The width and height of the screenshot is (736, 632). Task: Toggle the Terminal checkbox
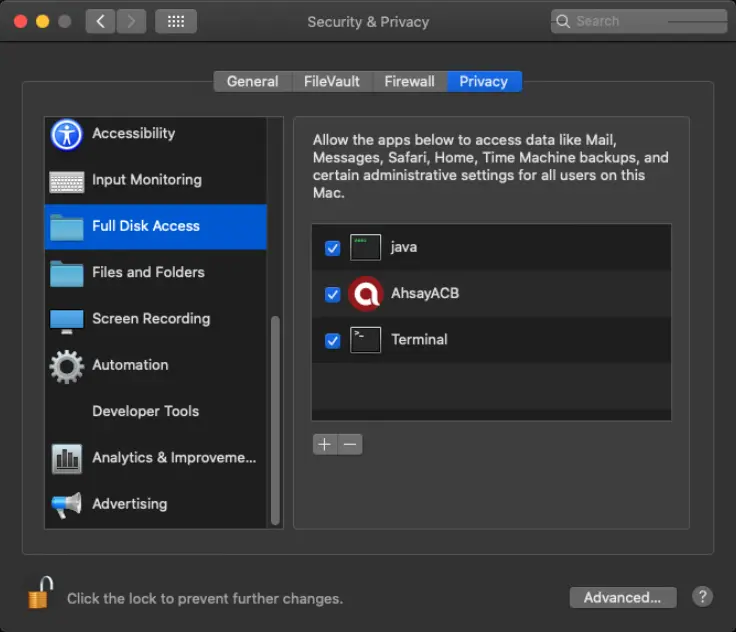coord(333,341)
